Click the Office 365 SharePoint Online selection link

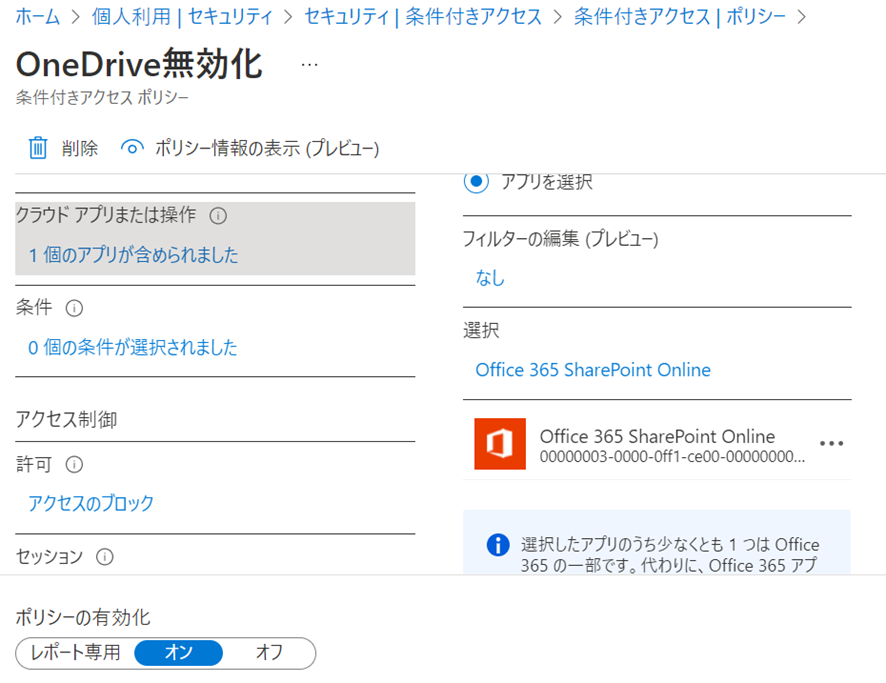(593, 370)
